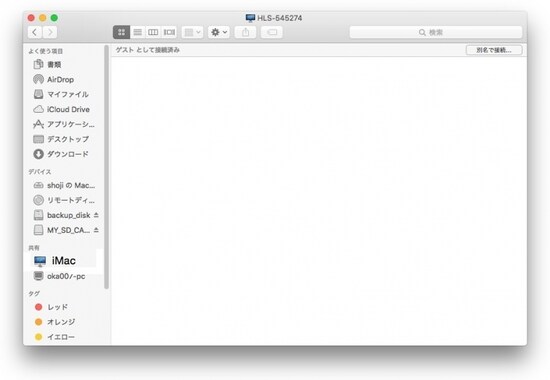The image size is (550, 380).
Task: Click the Share toolbar icon
Action: [246, 32]
